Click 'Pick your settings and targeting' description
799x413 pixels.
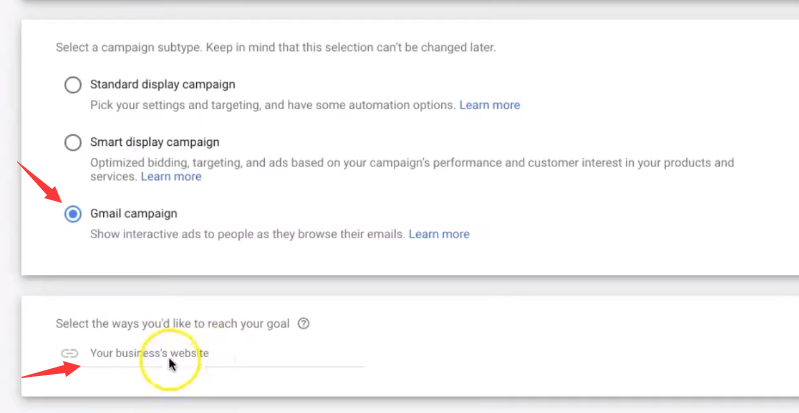[x=273, y=105]
